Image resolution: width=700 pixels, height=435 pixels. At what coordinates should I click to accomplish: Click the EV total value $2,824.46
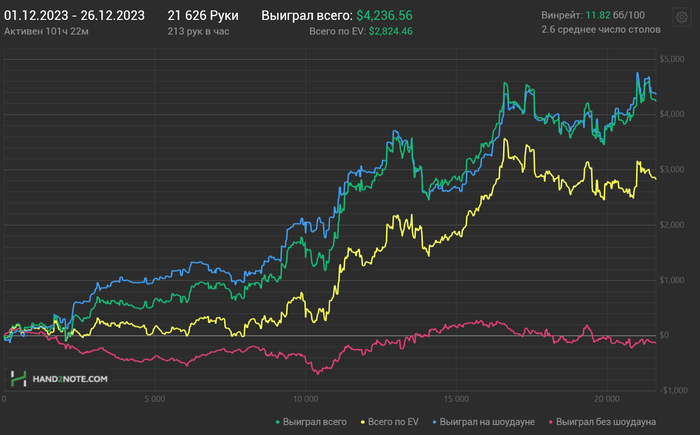coord(391,31)
